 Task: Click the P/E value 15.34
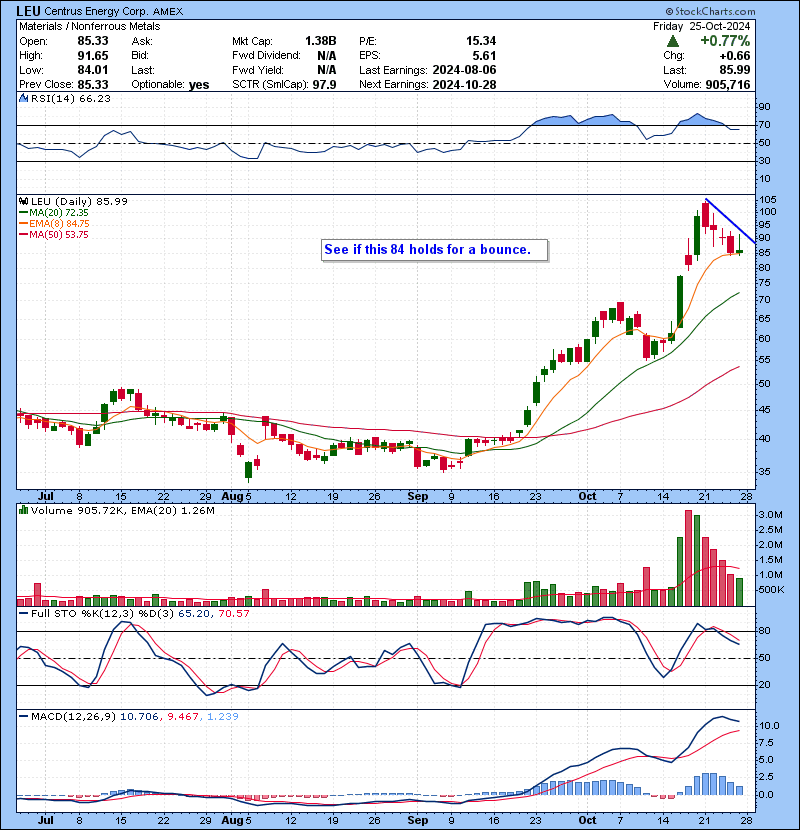[x=481, y=41]
